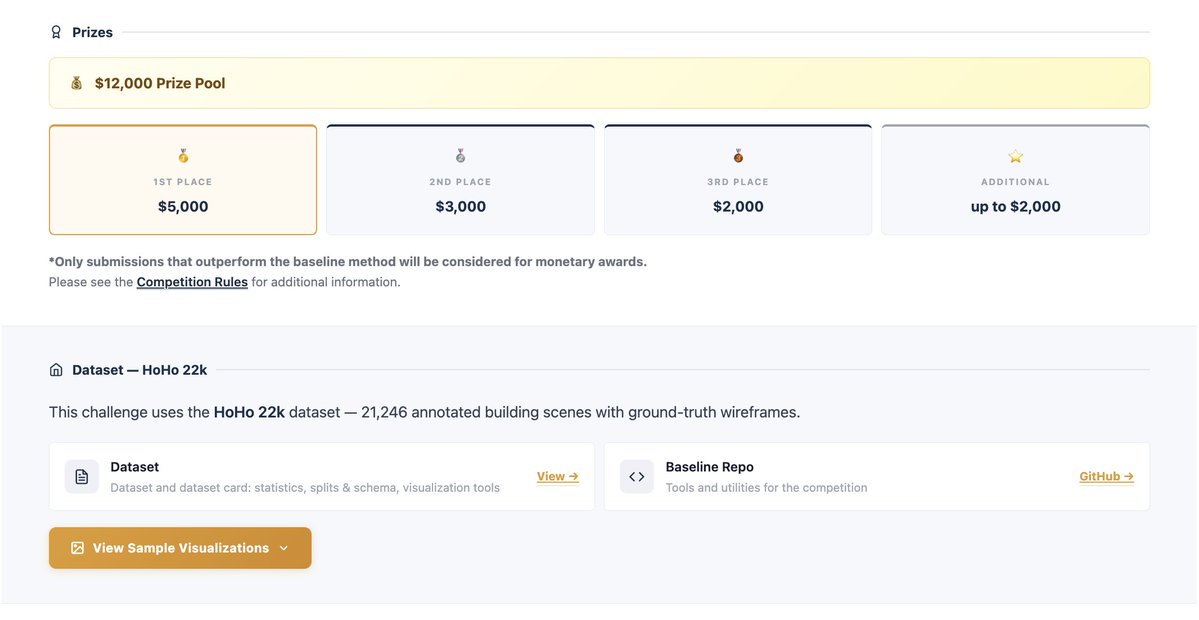Viewport: 1199px width, 620px height.
Task: Click the 2ND PLACE label
Action: [460, 182]
